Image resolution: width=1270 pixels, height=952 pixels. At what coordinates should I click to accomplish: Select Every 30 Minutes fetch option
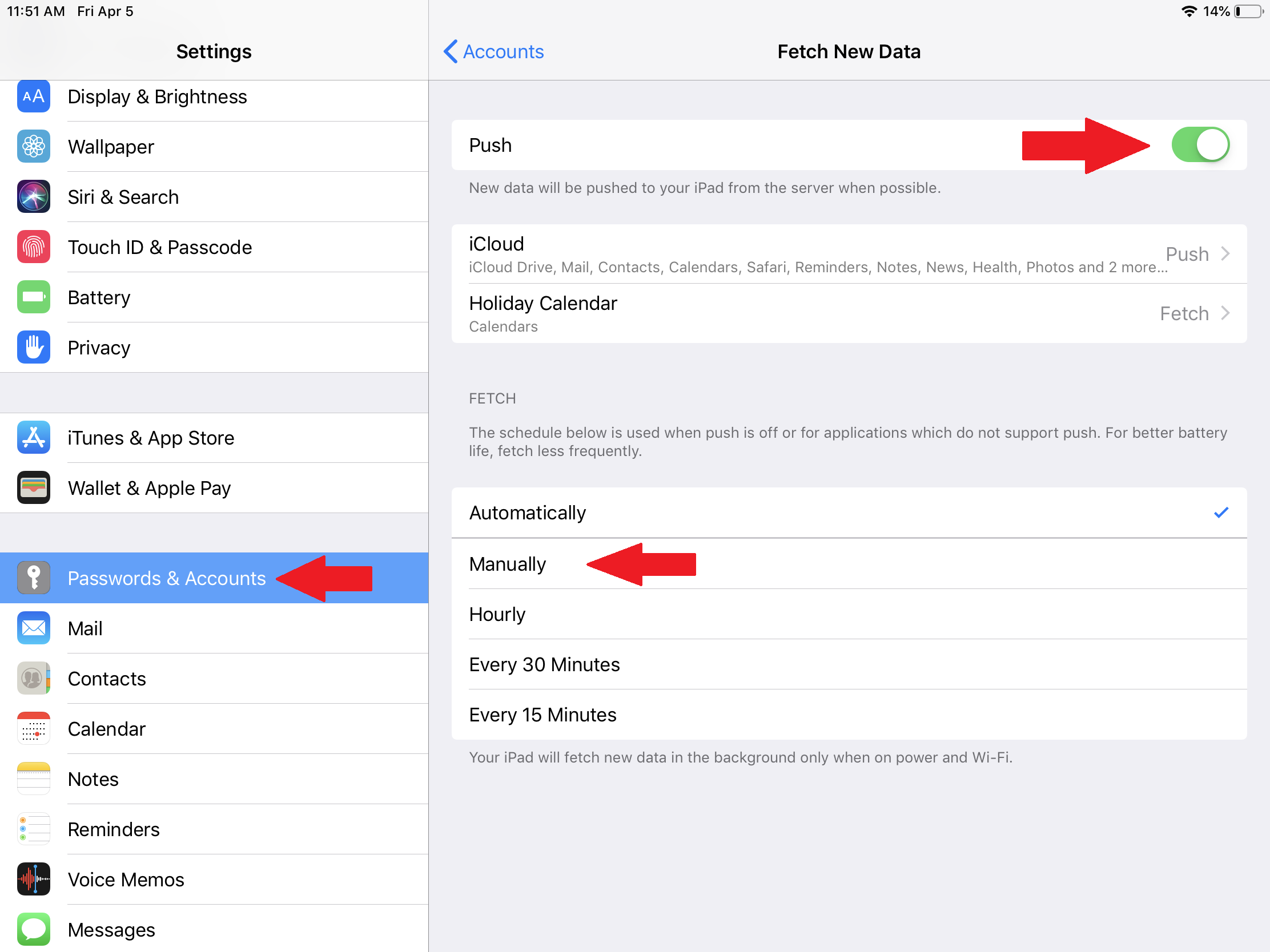click(x=849, y=664)
